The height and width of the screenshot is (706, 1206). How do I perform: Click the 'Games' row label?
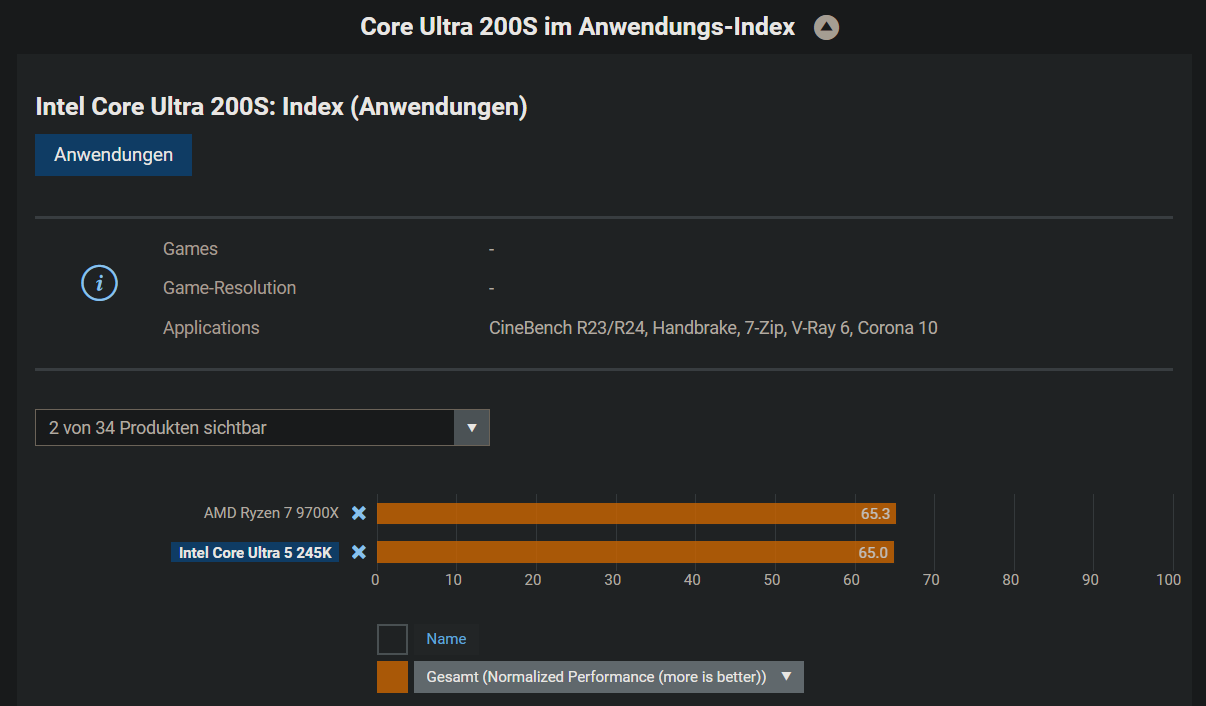190,249
